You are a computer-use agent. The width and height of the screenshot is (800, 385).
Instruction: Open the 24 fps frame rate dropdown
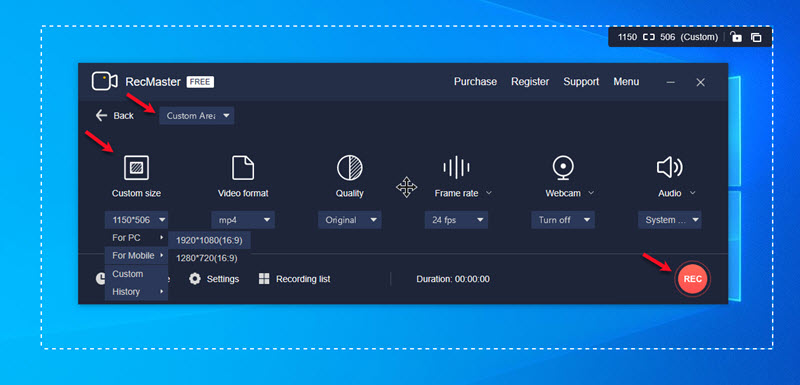[x=456, y=220]
